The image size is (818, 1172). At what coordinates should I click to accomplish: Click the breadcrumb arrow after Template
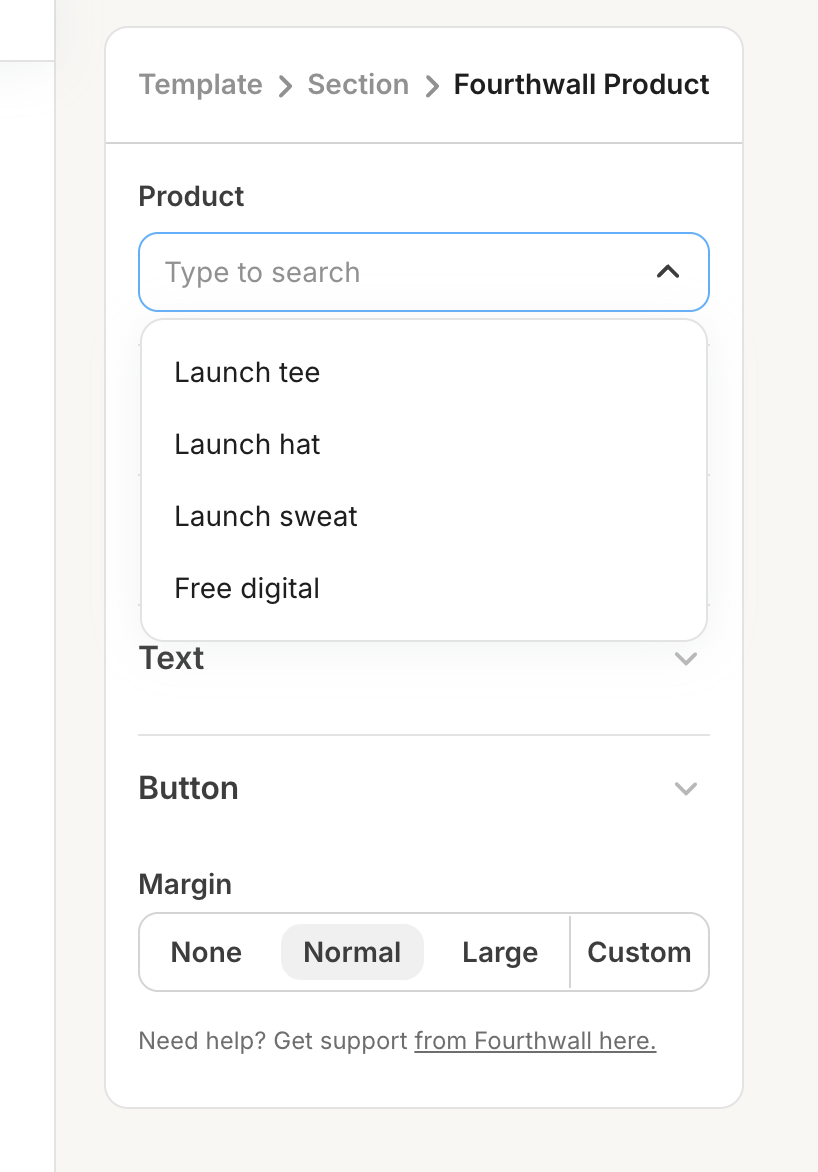click(285, 86)
